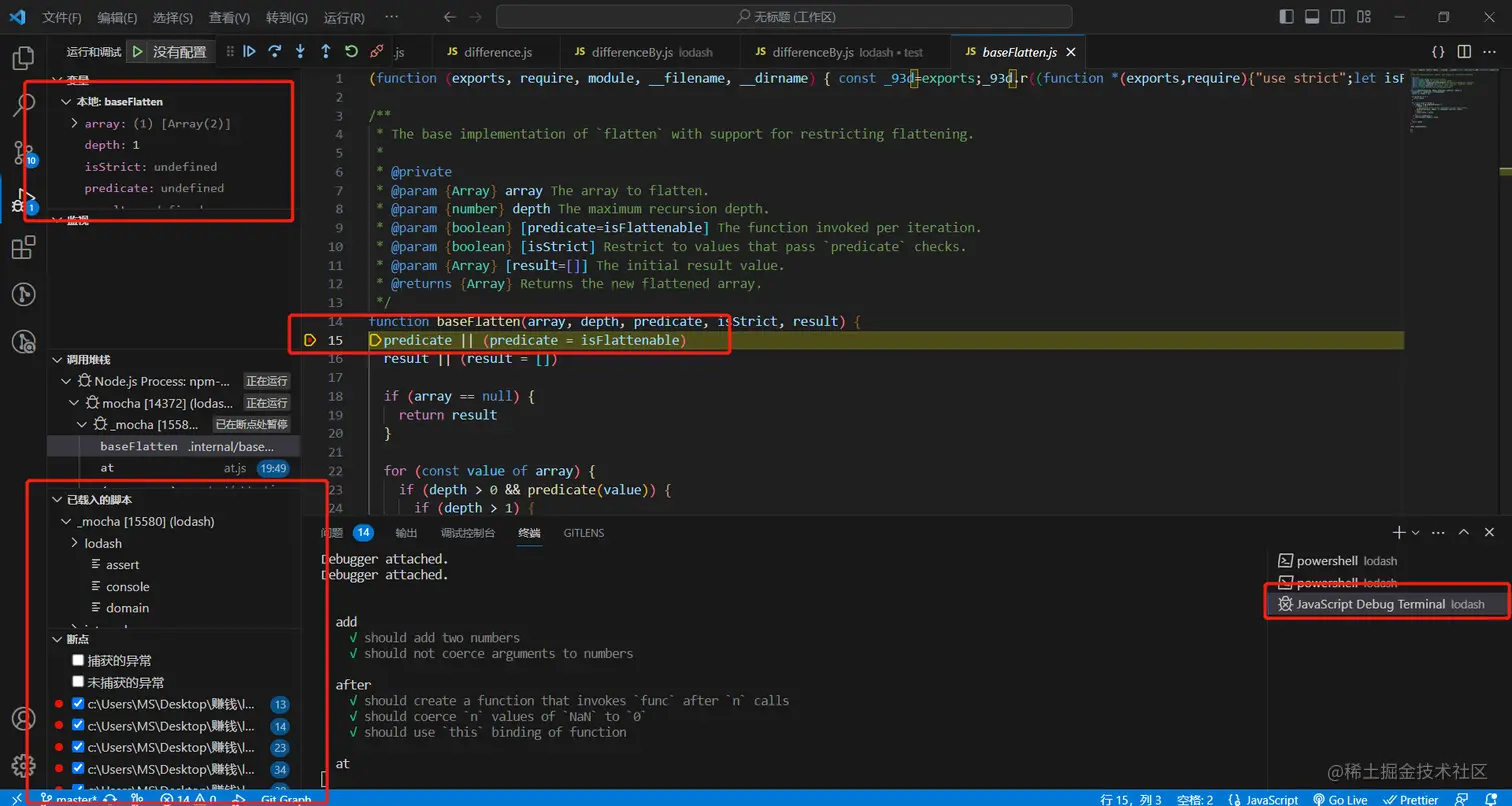Click the search box in title bar
1512x806 pixels.
click(x=783, y=17)
